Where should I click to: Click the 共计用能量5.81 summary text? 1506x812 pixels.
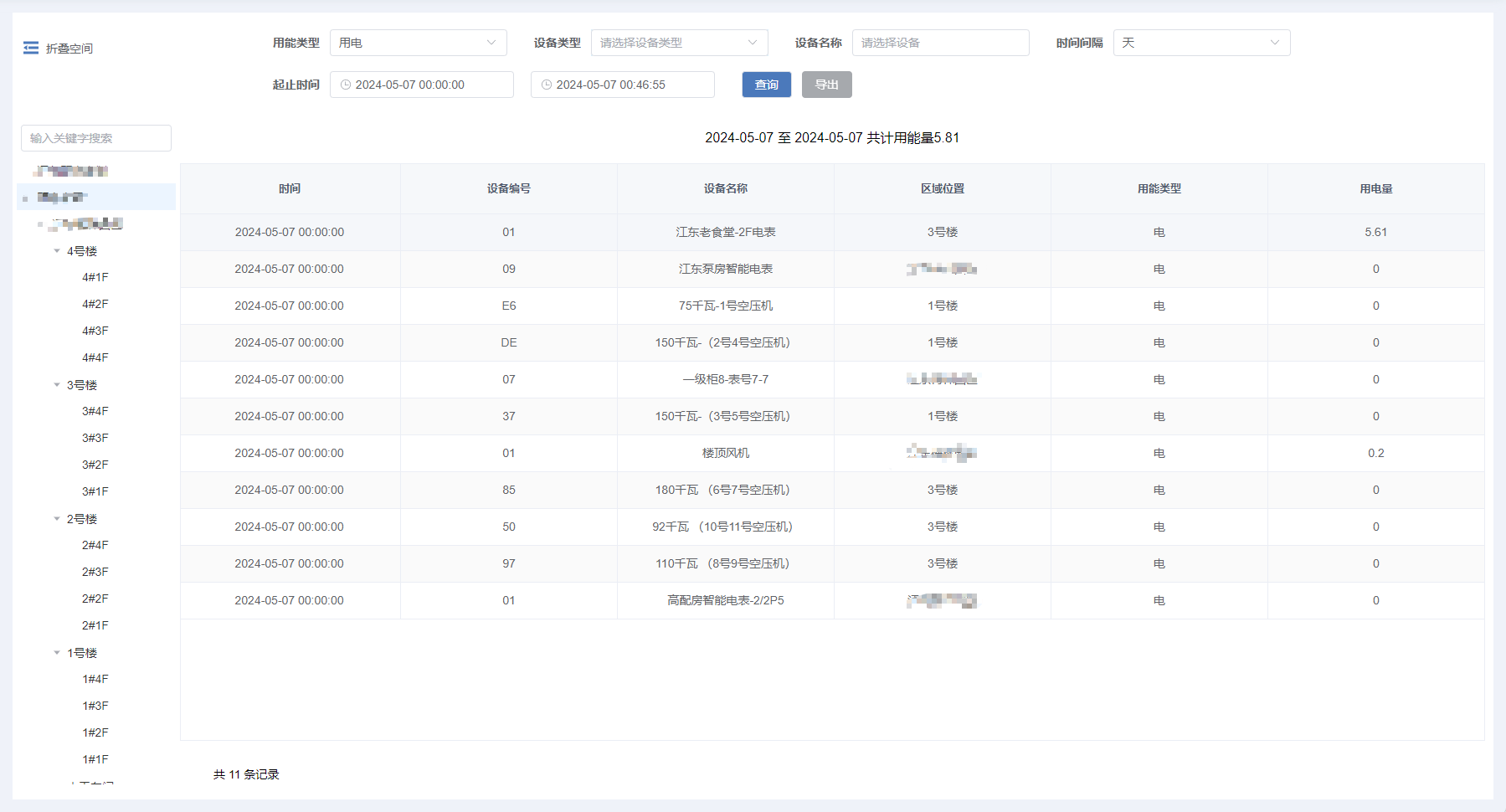pos(912,137)
